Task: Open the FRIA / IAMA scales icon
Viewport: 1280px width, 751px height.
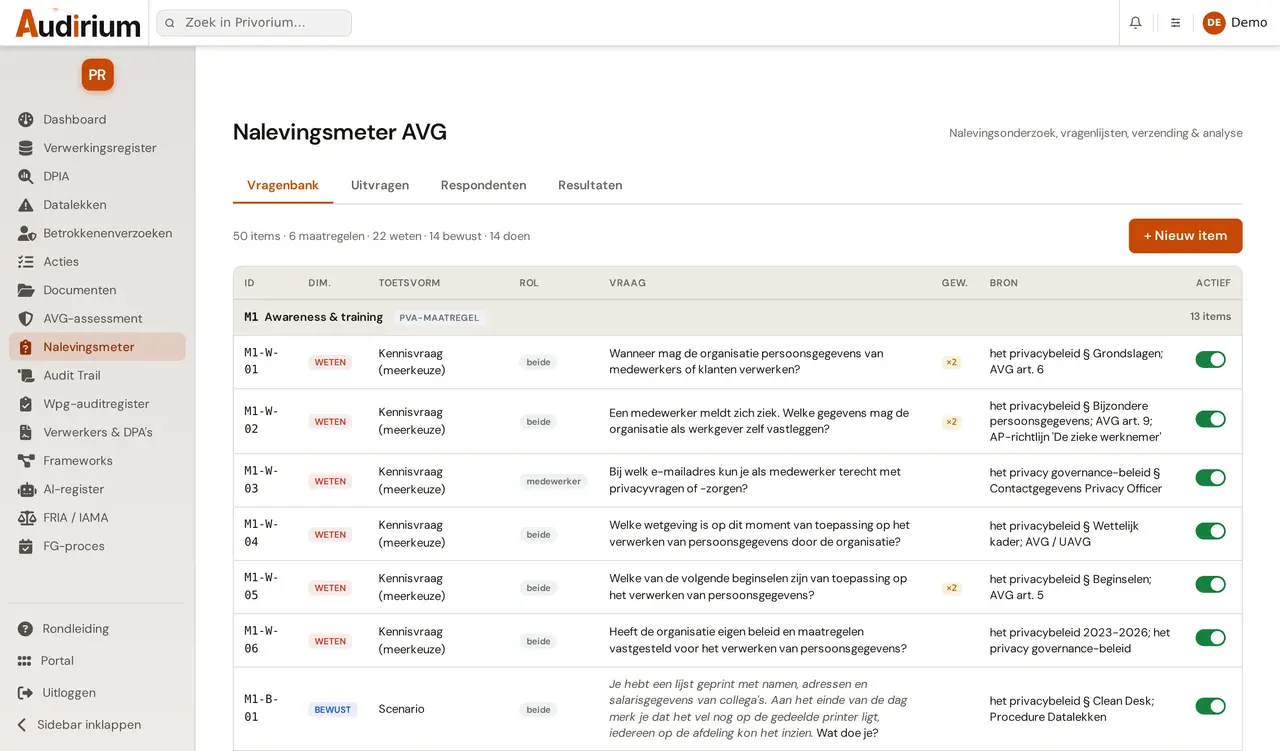Action: [x=26, y=518]
